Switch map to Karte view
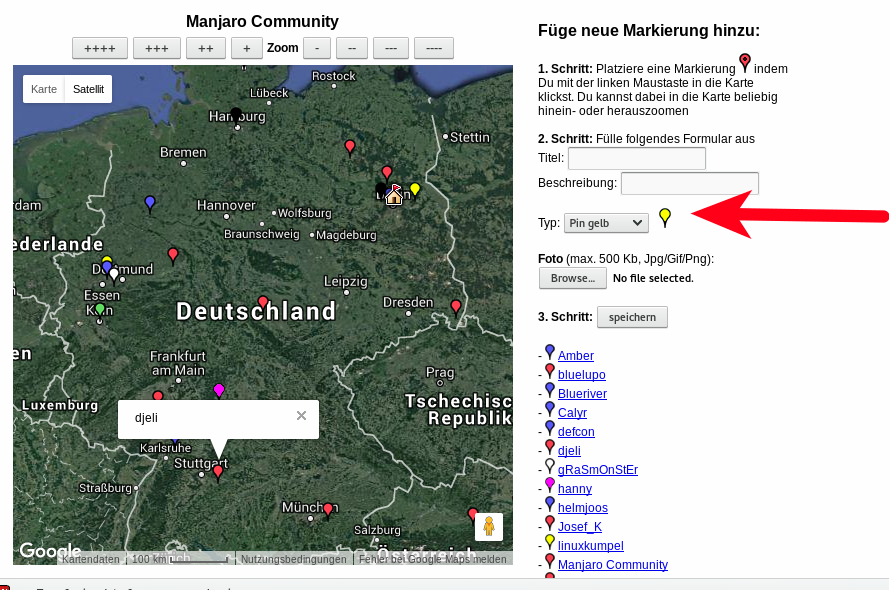889x590 pixels. tap(44, 89)
